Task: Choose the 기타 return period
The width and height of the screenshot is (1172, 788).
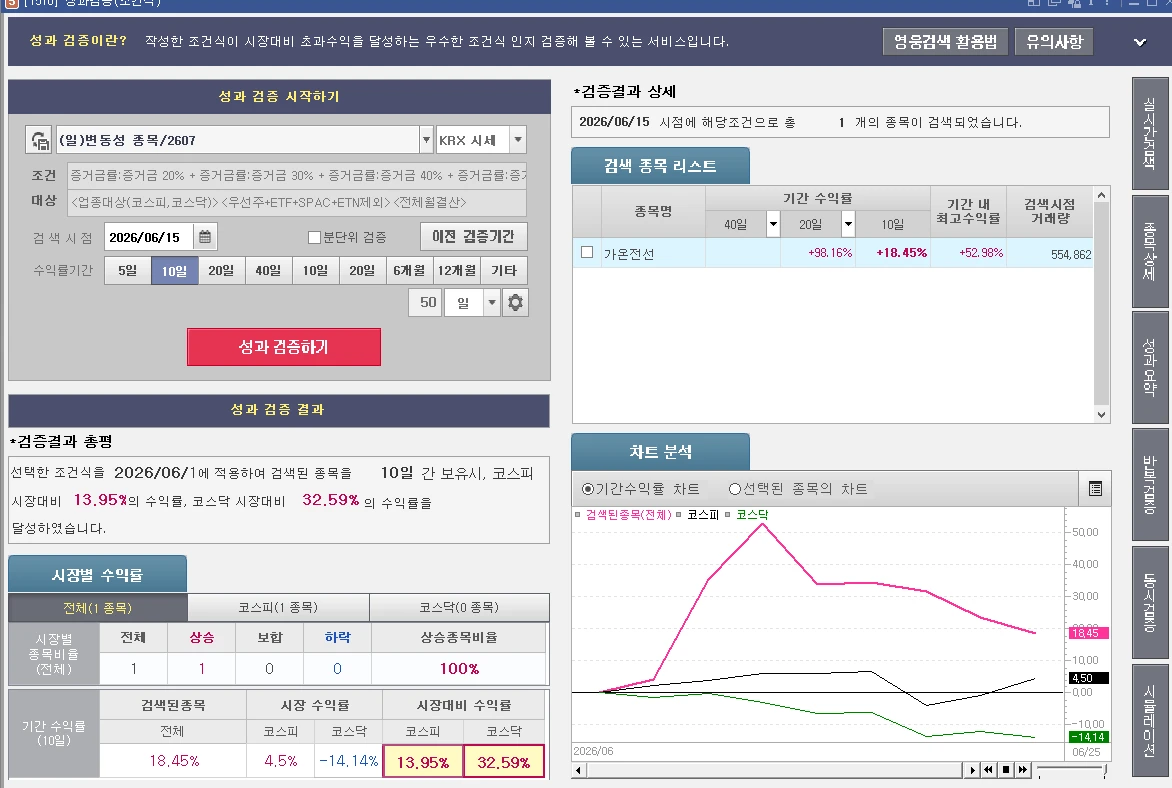Action: pyautogui.click(x=504, y=271)
